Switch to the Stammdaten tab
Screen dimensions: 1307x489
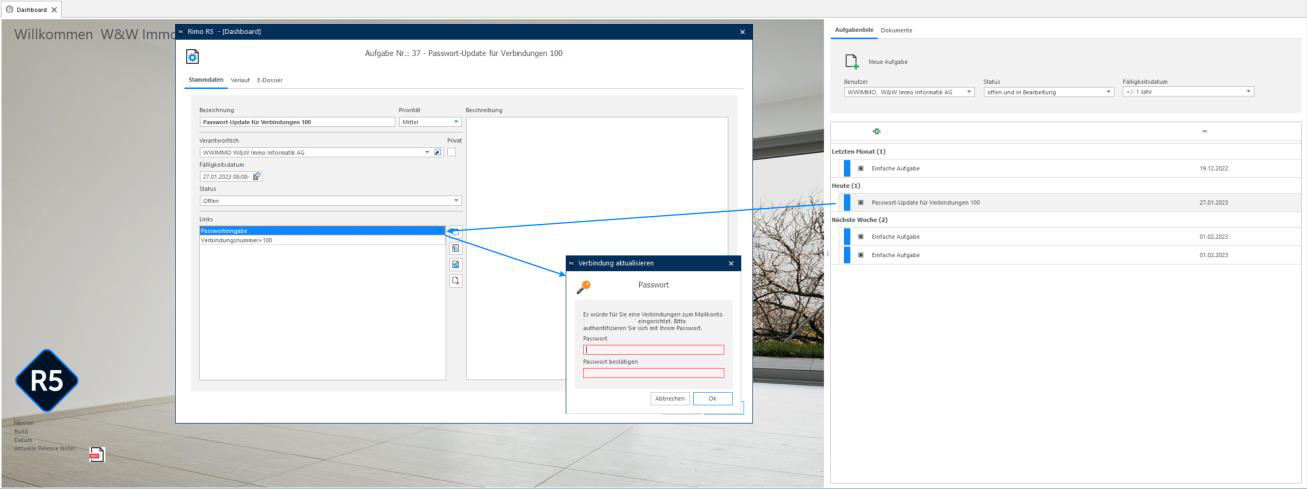click(x=206, y=79)
